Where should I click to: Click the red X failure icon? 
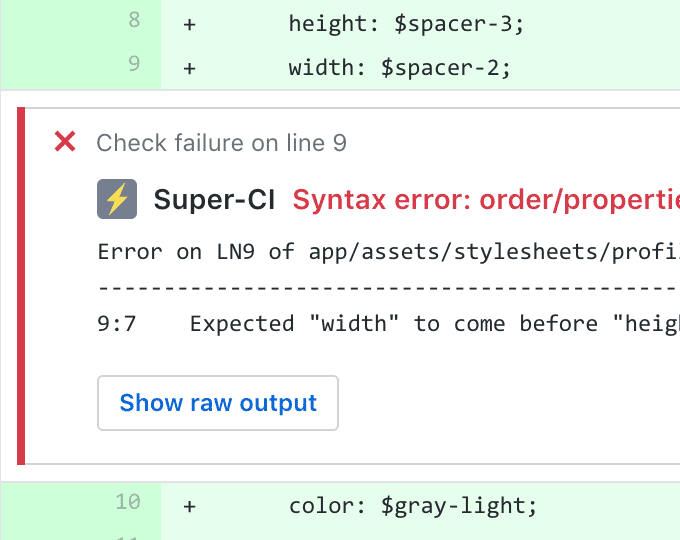tap(65, 143)
